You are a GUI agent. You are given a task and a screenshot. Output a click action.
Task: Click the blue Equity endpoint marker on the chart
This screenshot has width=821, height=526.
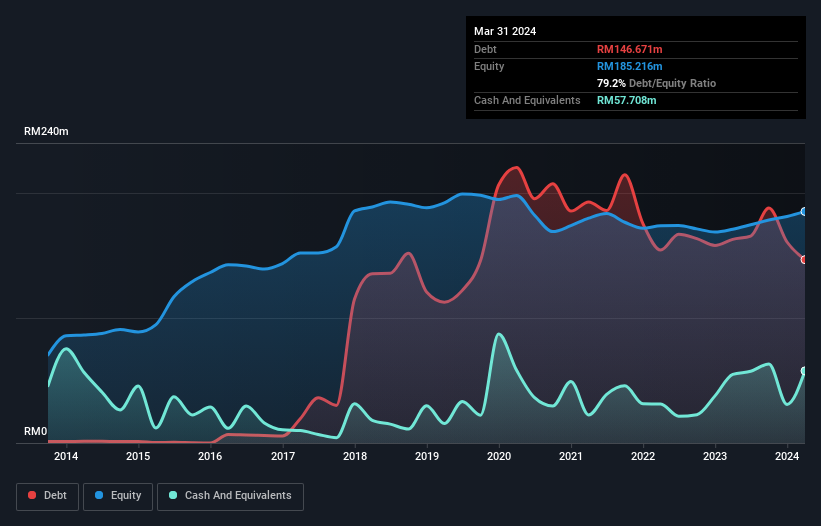pyautogui.click(x=804, y=212)
